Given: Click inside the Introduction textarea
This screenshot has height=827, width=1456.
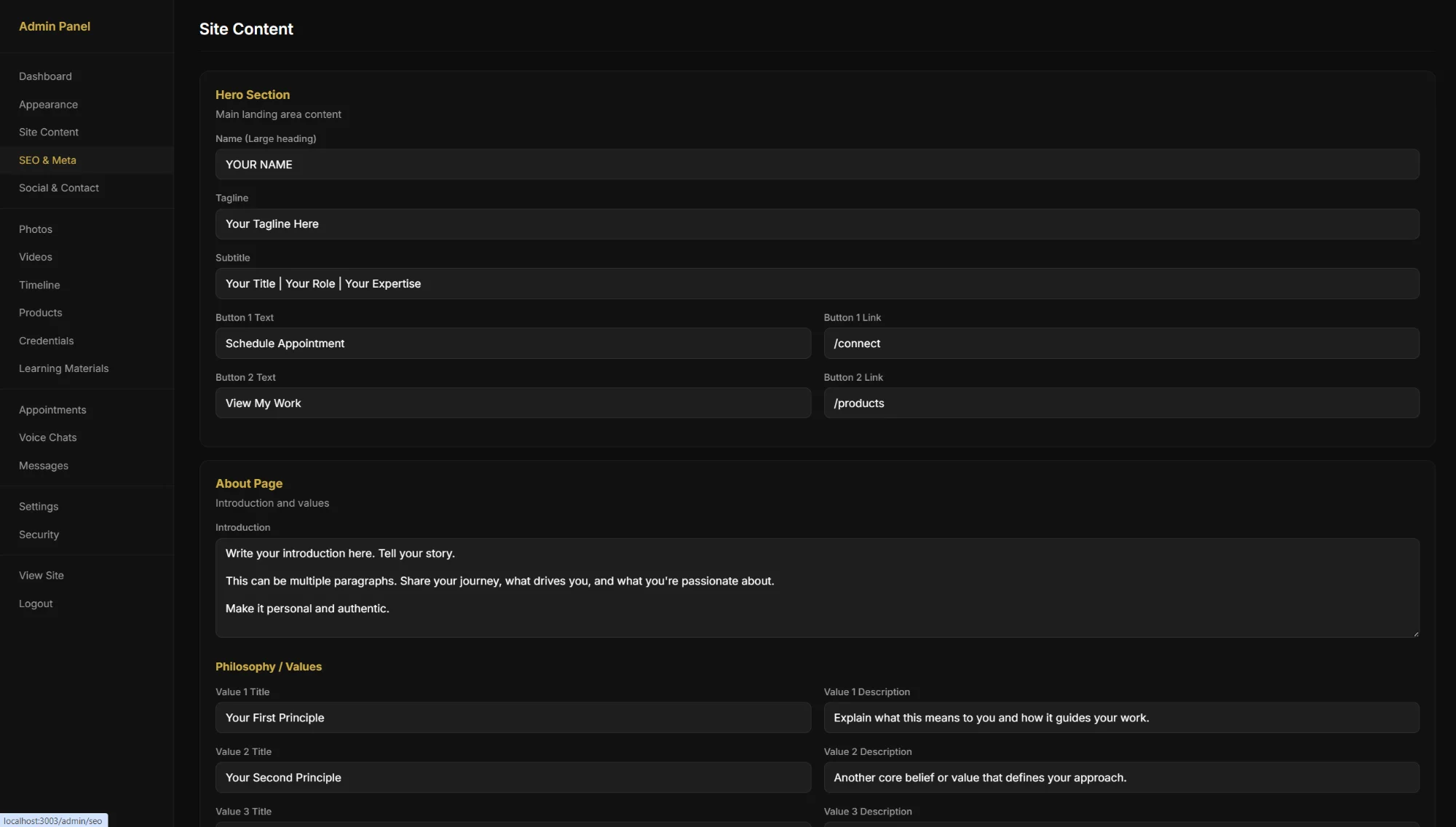Looking at the screenshot, I should coord(817,587).
